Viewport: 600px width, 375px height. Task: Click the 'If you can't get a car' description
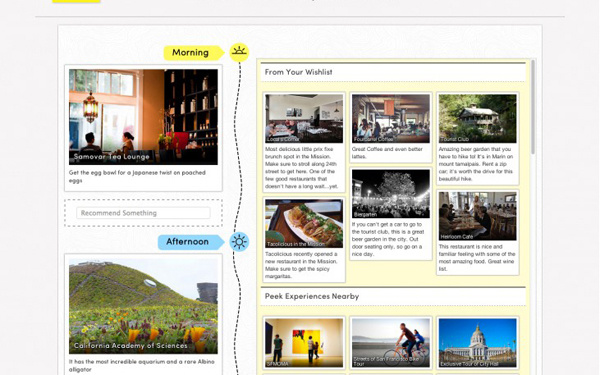click(x=388, y=239)
